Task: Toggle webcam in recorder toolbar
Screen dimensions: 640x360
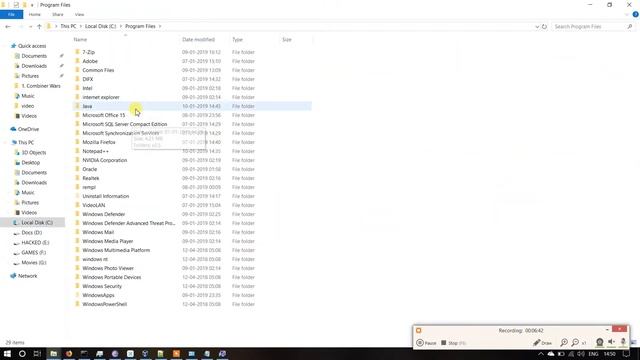Action: 600,342
